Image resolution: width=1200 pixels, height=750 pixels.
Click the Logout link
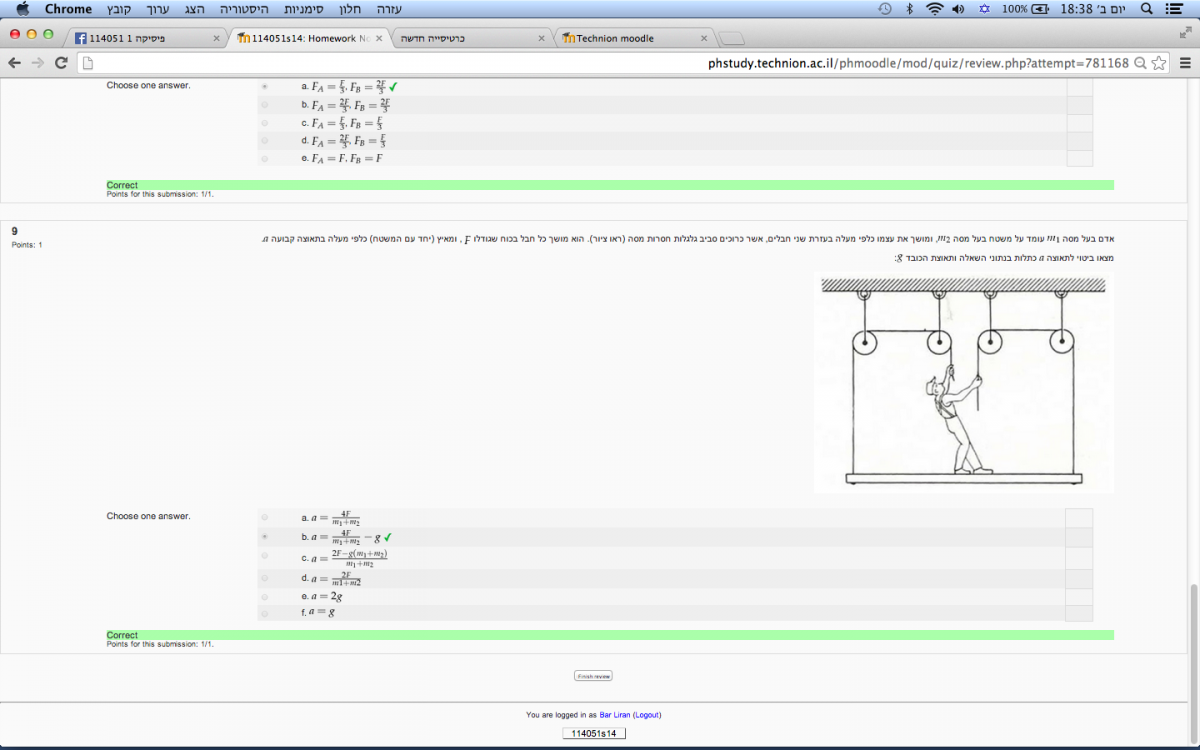point(647,715)
